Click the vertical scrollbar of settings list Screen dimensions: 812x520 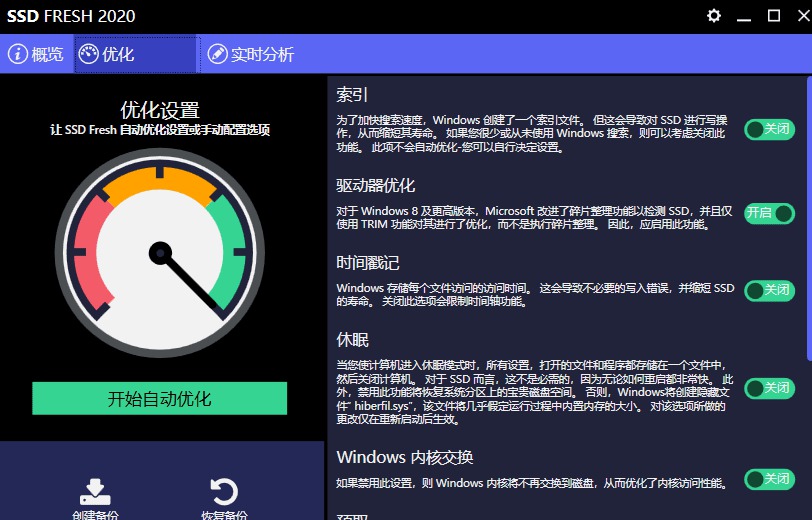pyautogui.click(x=809, y=219)
